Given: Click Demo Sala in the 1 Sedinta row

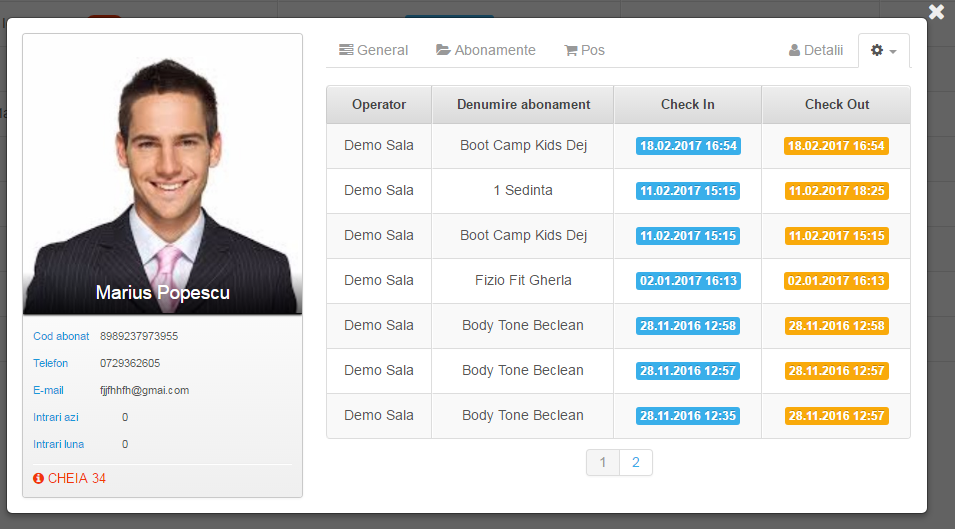Looking at the screenshot, I should (379, 191).
